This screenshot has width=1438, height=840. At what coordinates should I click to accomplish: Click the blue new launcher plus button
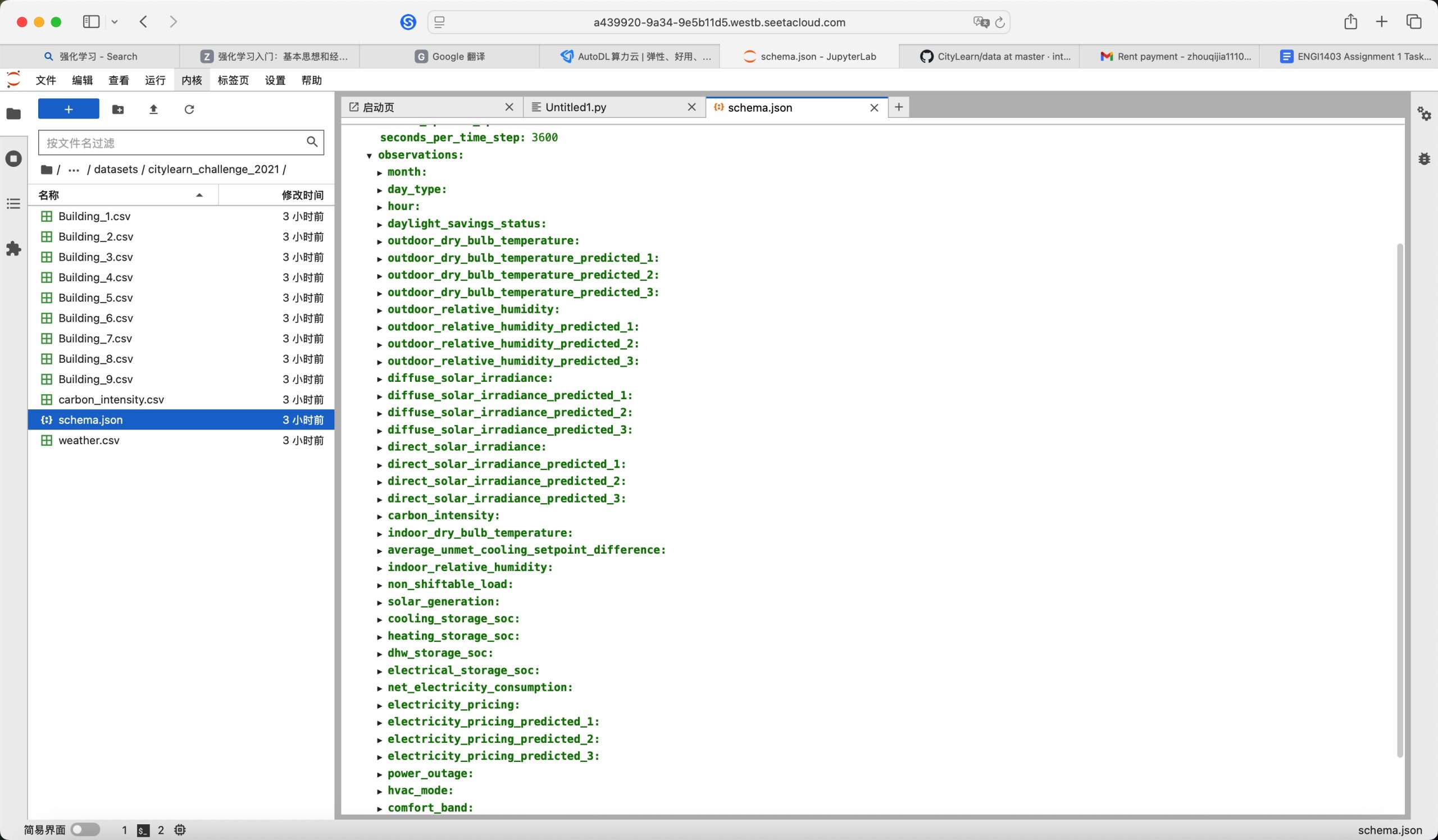69,109
